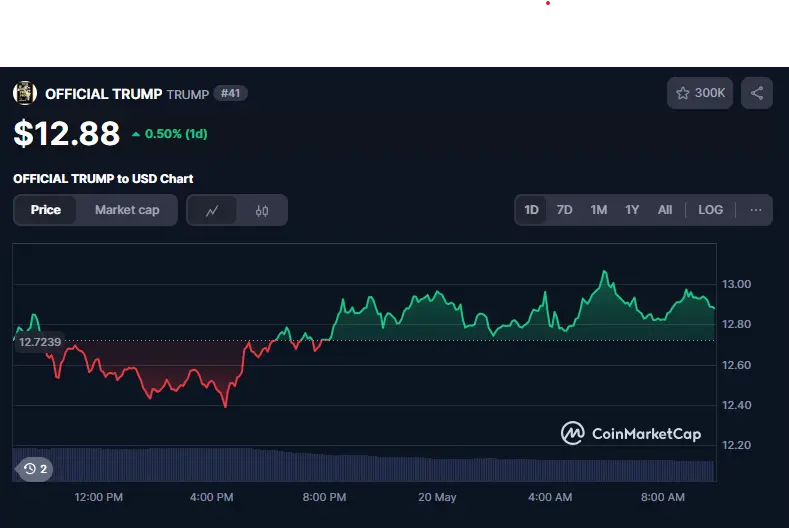
Task: Select the 1Y time range
Action: [632, 210]
